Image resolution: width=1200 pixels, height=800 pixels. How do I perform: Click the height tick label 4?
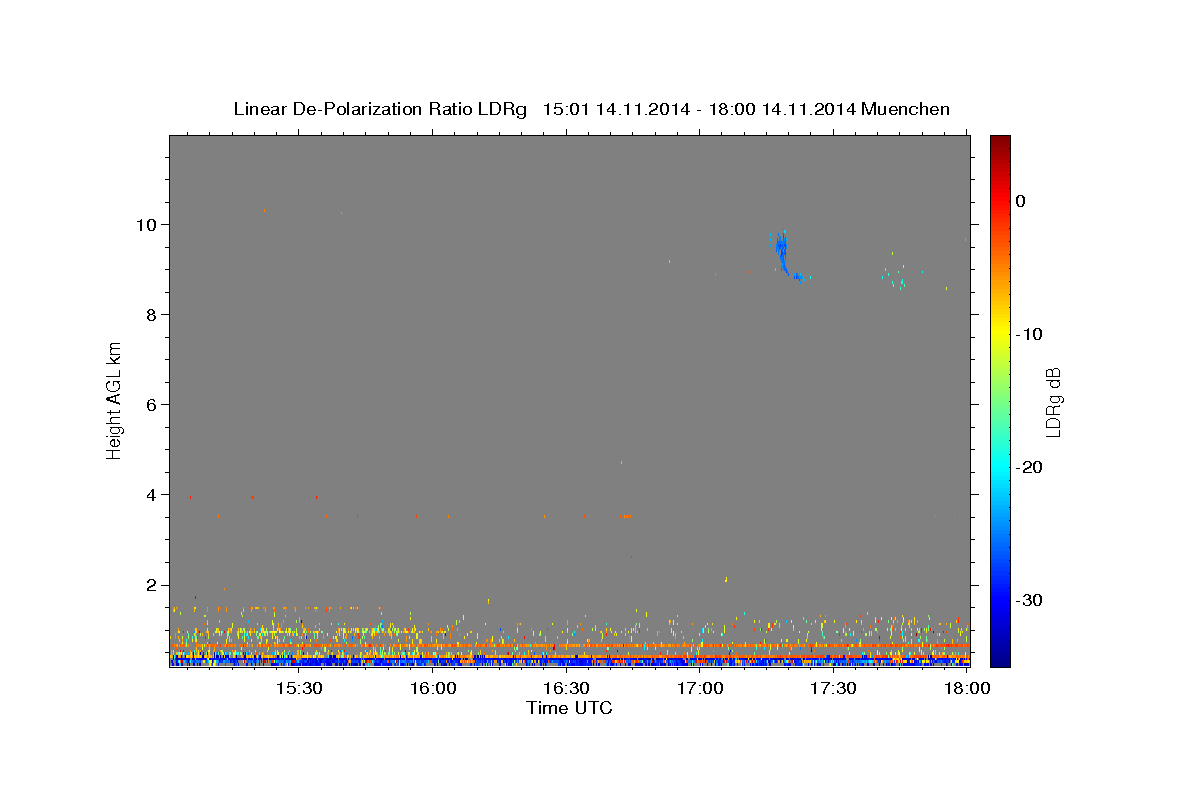152,495
